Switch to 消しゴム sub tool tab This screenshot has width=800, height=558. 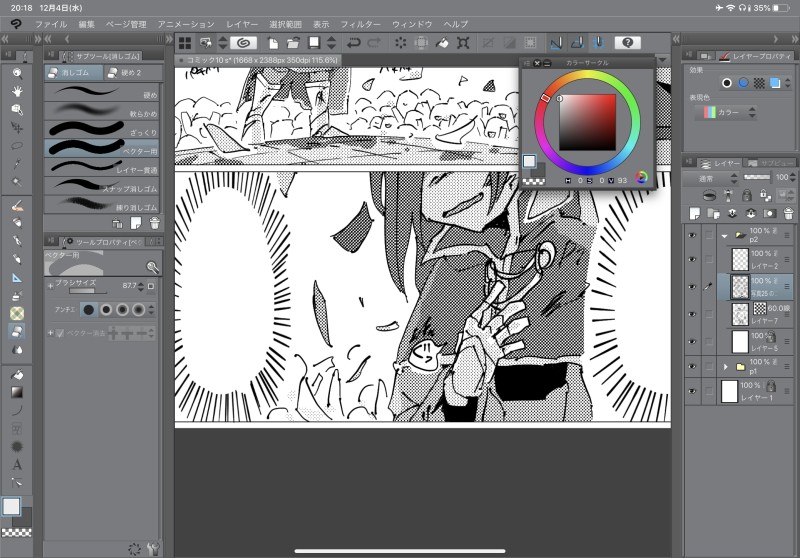pyautogui.click(x=74, y=73)
